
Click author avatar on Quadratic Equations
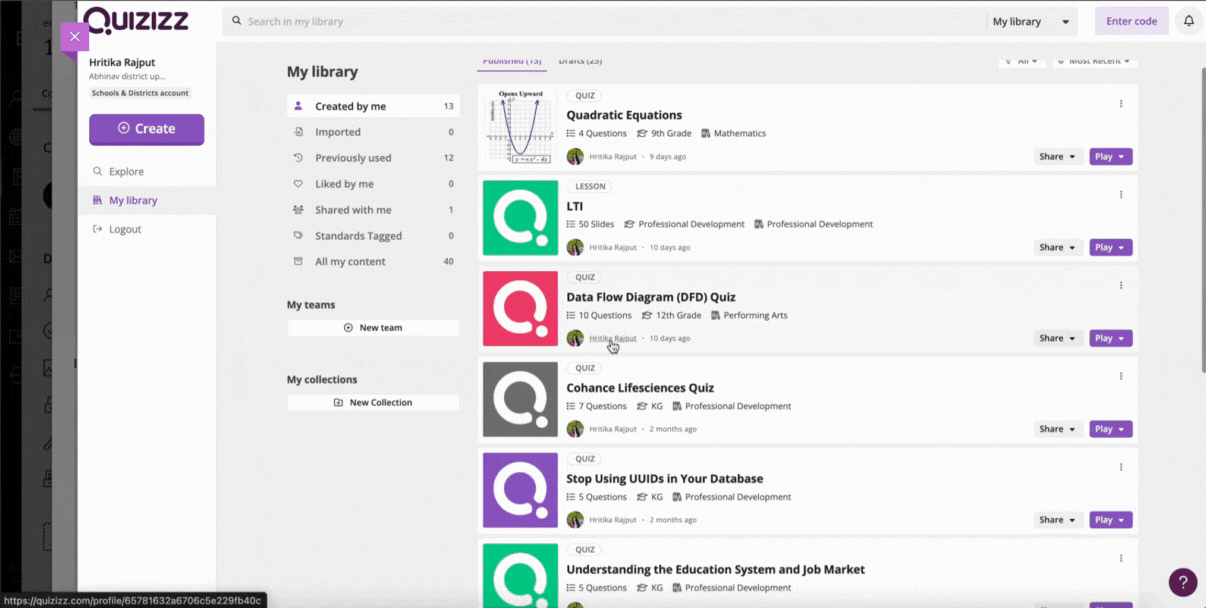click(575, 157)
